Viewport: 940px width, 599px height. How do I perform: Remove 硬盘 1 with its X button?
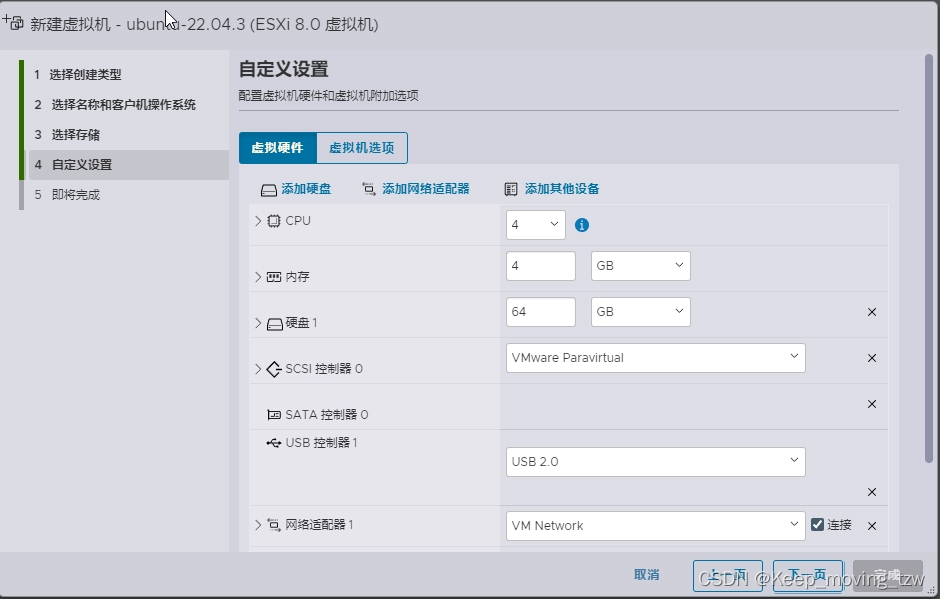coord(871,312)
